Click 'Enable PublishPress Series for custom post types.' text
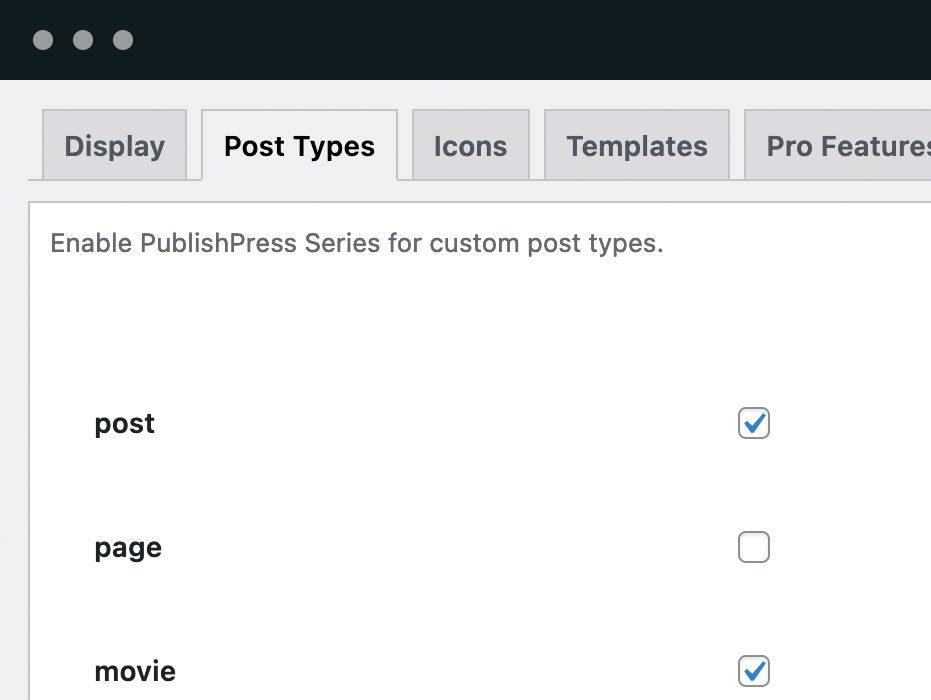 click(357, 243)
